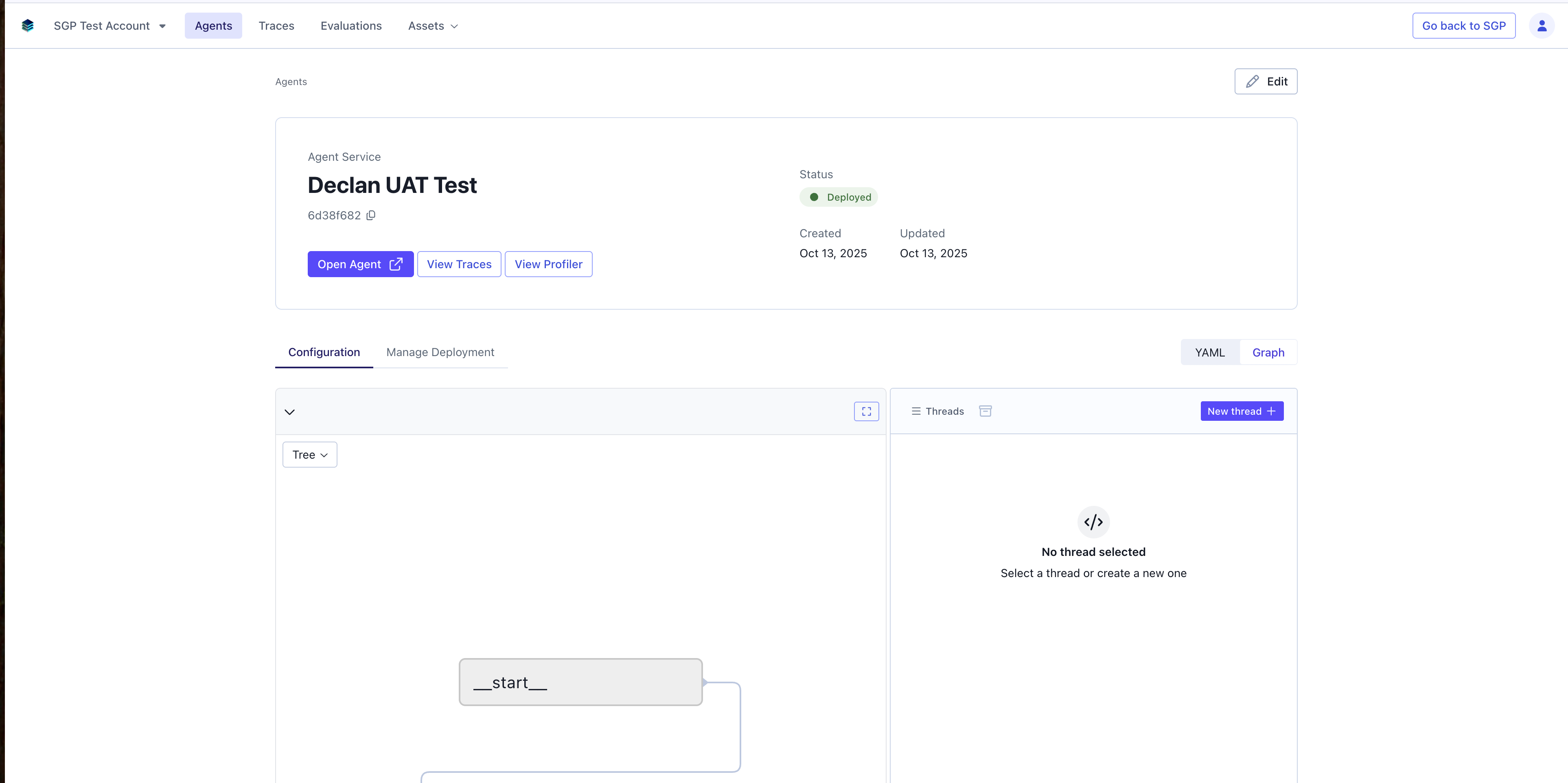
Task: Go to Traces in top navigation
Action: [x=276, y=26]
